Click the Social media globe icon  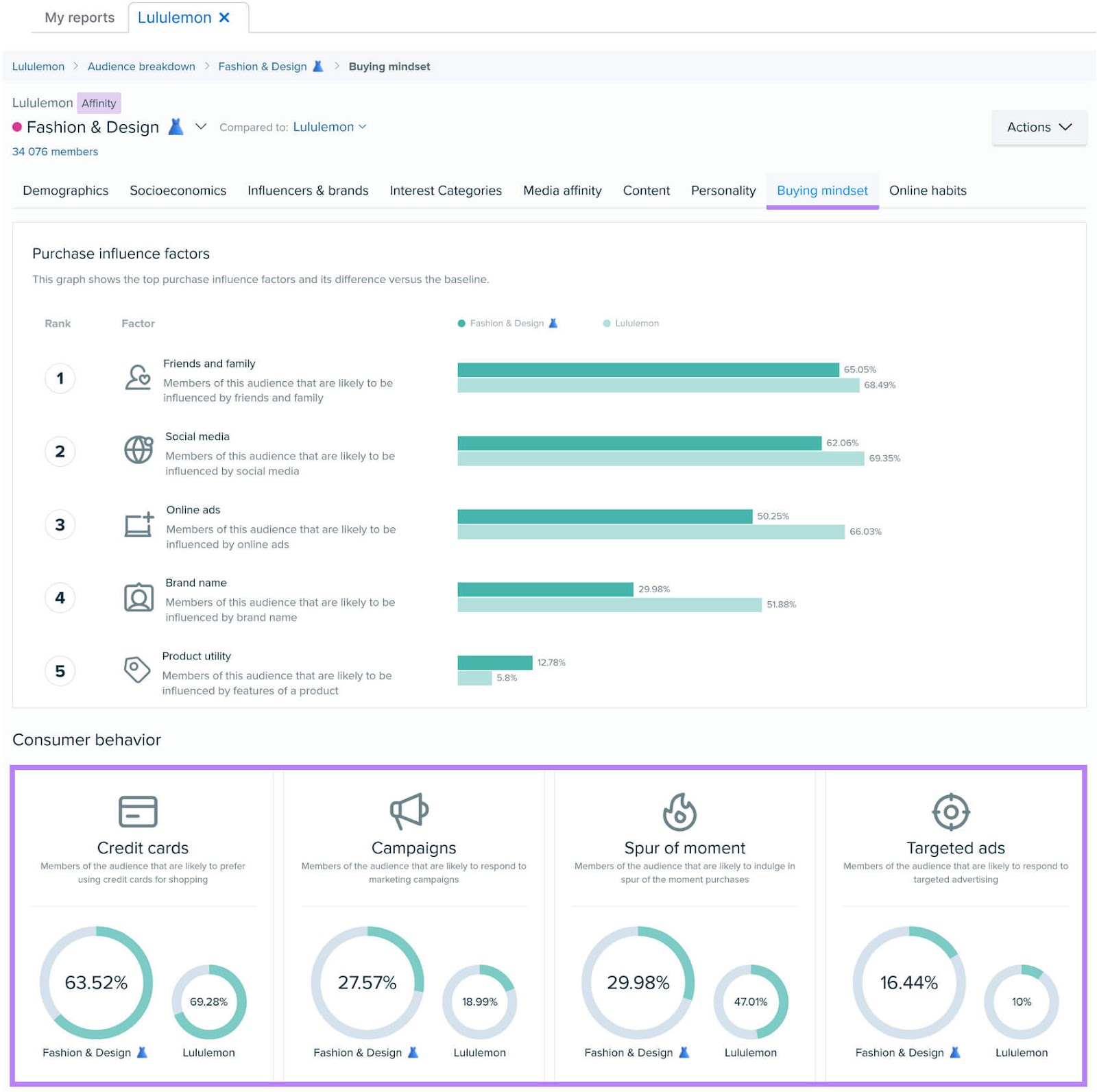click(x=138, y=450)
